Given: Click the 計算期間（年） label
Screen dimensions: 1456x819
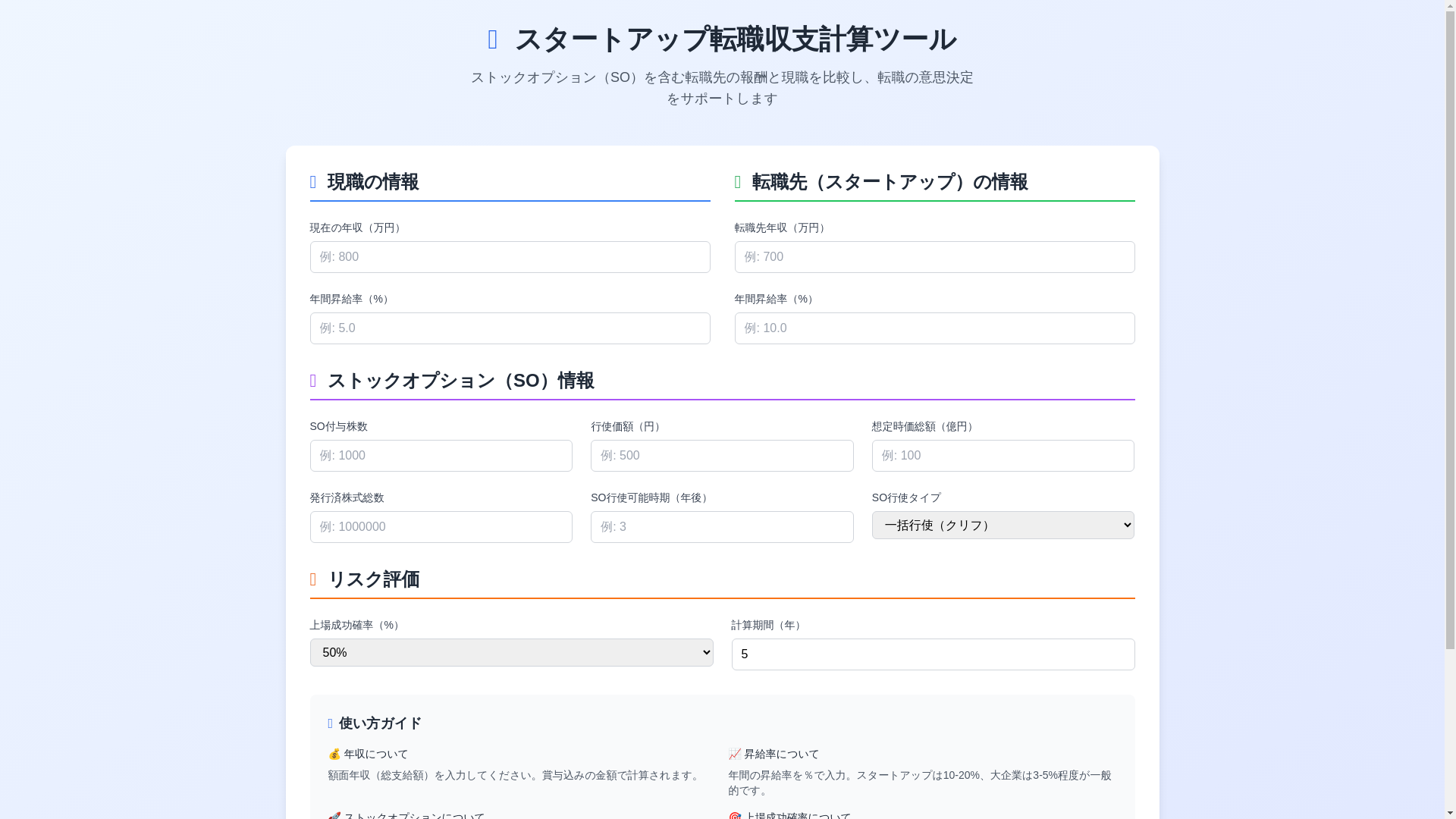Looking at the screenshot, I should coord(768,625).
